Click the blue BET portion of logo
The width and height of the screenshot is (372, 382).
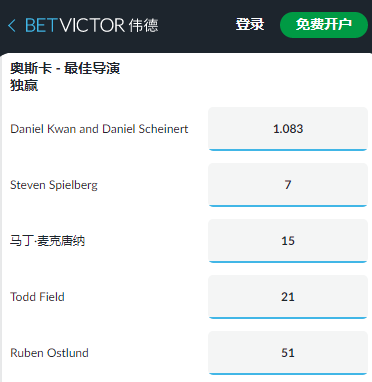[42, 25]
